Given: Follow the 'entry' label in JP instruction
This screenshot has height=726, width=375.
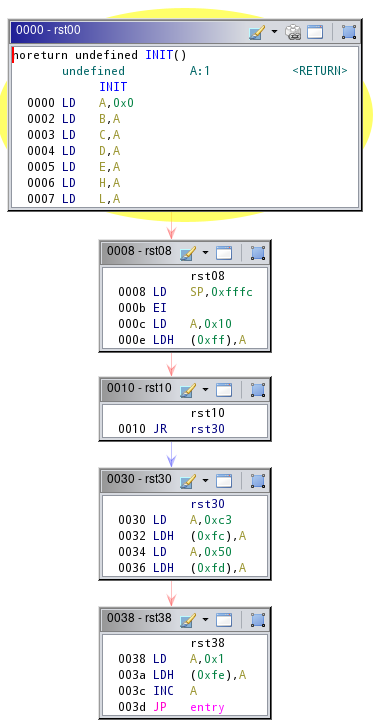Looking at the screenshot, I should [207, 707].
